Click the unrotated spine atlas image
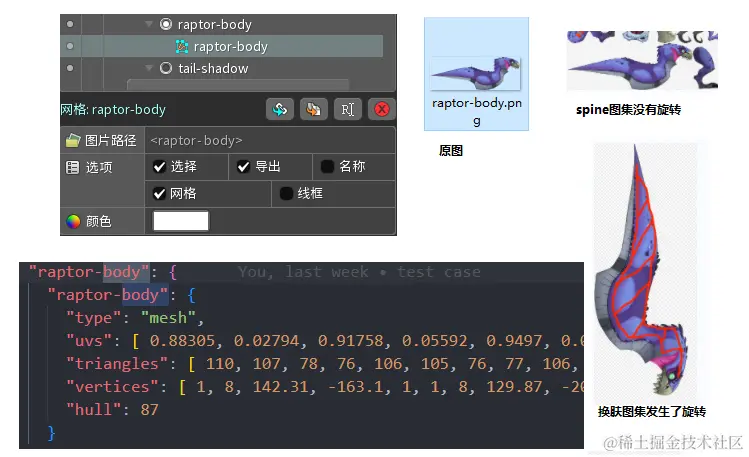Image resolution: width=749 pixels, height=457 pixels. 642,60
